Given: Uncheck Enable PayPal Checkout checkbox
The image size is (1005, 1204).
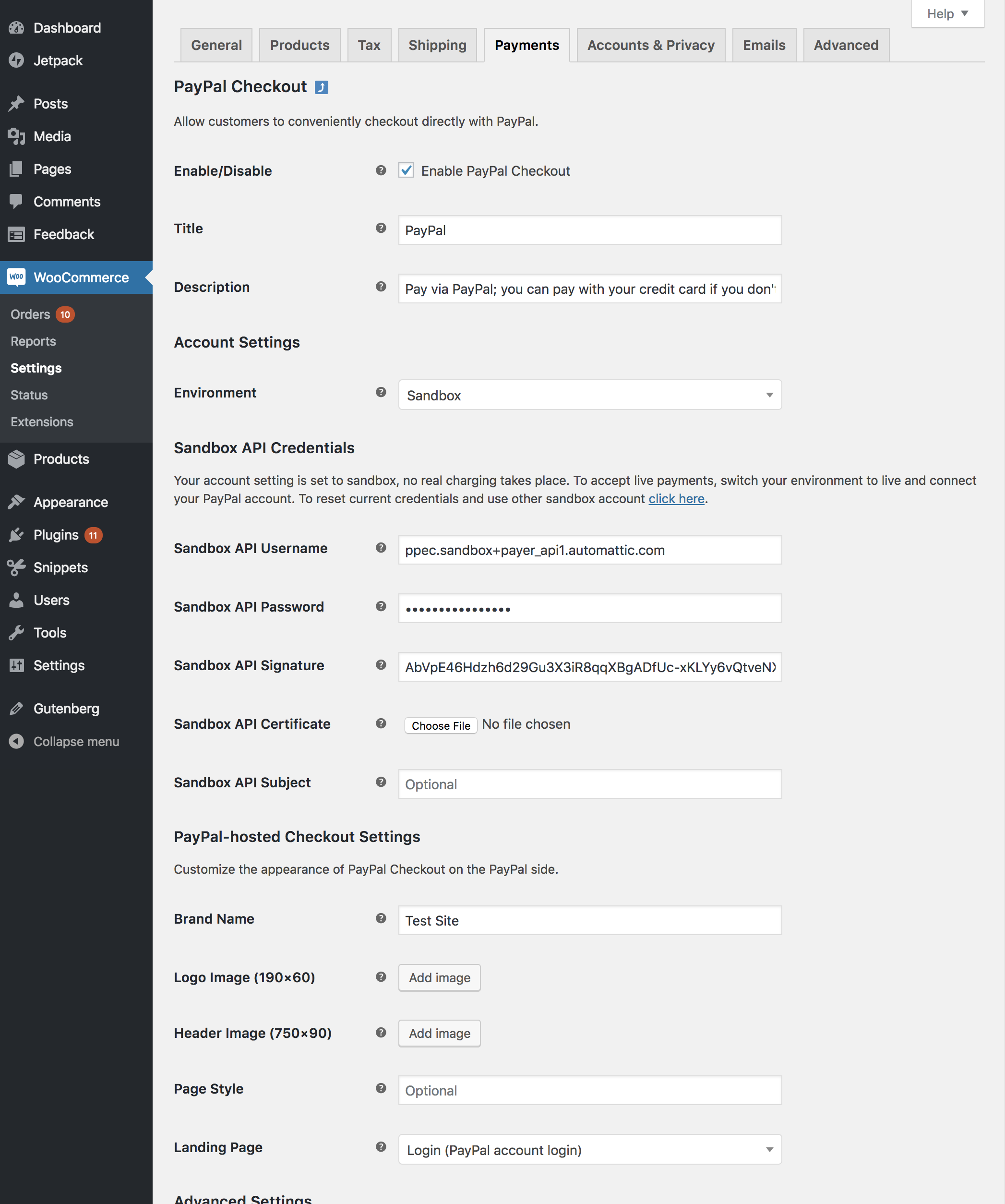Looking at the screenshot, I should (406, 170).
